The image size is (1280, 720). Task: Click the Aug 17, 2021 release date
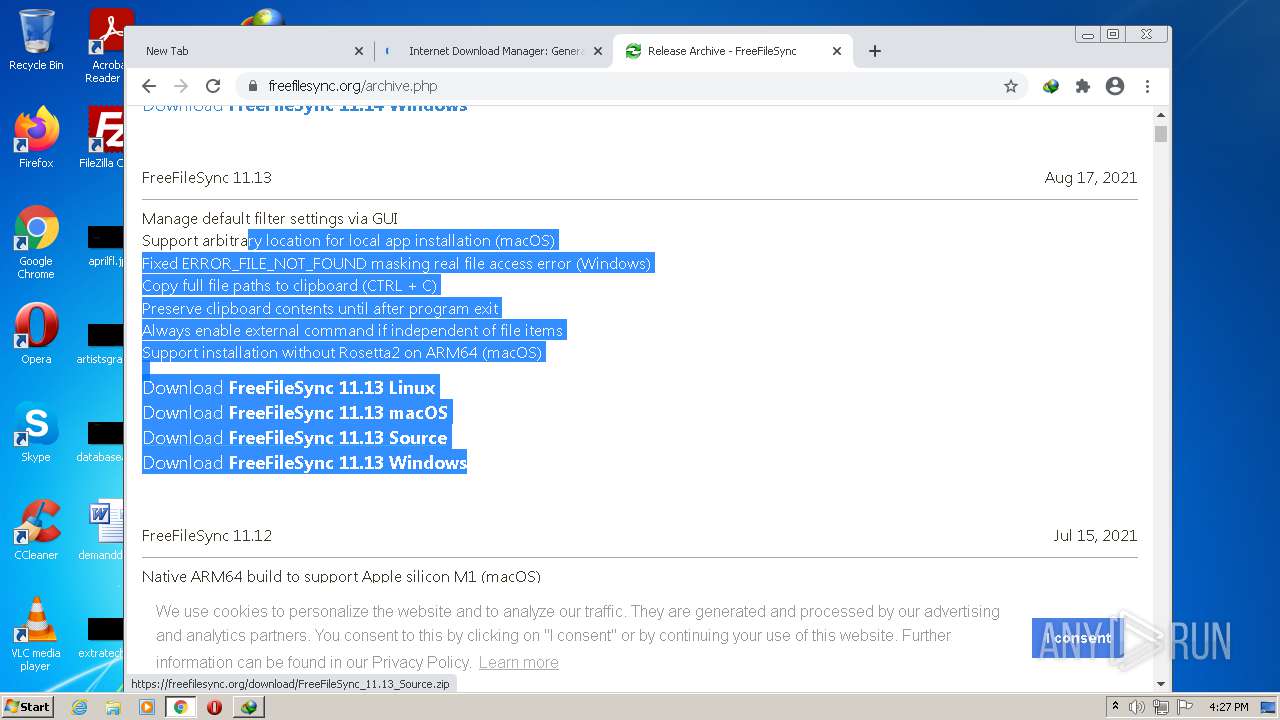tap(1091, 178)
